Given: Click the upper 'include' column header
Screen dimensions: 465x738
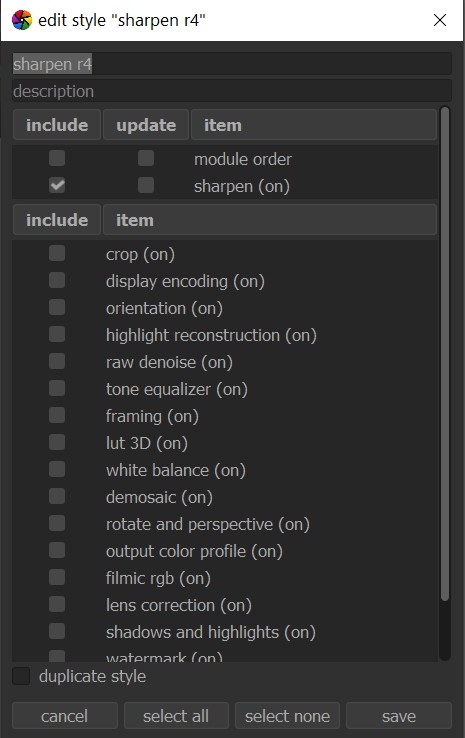Looking at the screenshot, I should coord(57,125).
